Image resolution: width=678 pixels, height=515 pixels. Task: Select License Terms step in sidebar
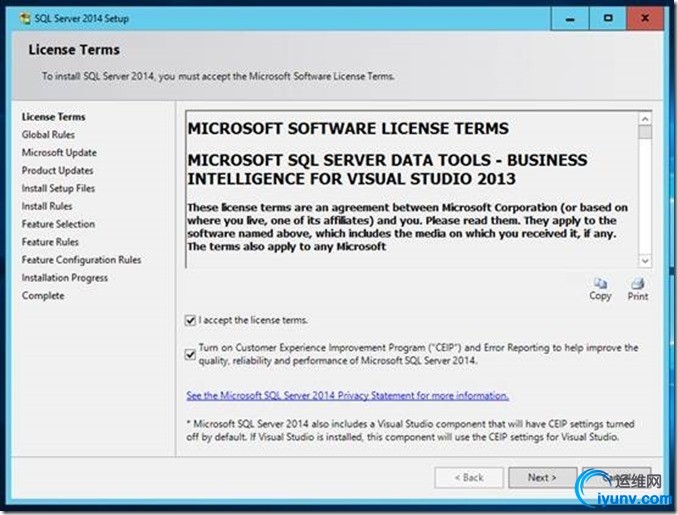pyautogui.click(x=54, y=117)
